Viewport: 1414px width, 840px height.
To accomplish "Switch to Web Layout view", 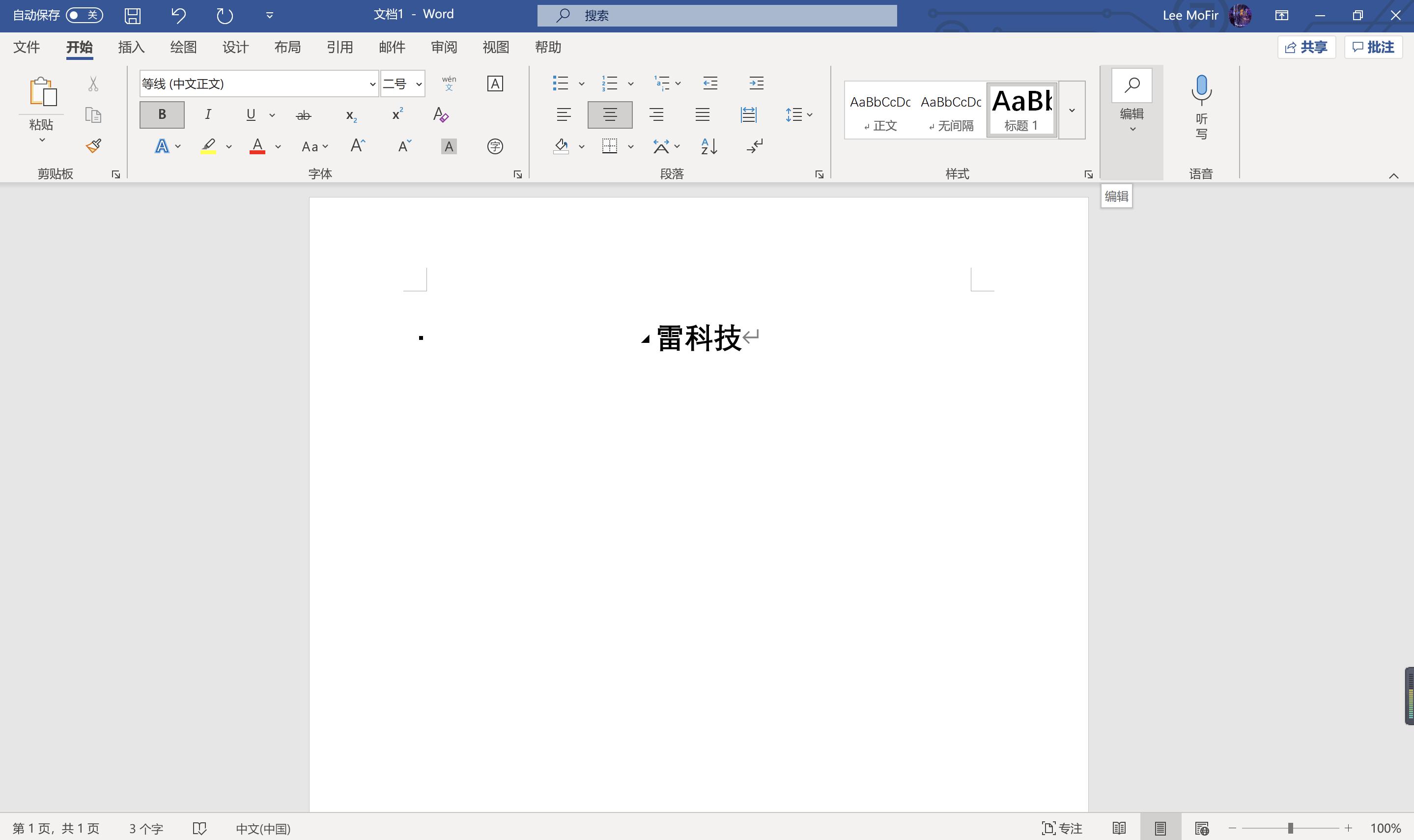I will 1202,828.
